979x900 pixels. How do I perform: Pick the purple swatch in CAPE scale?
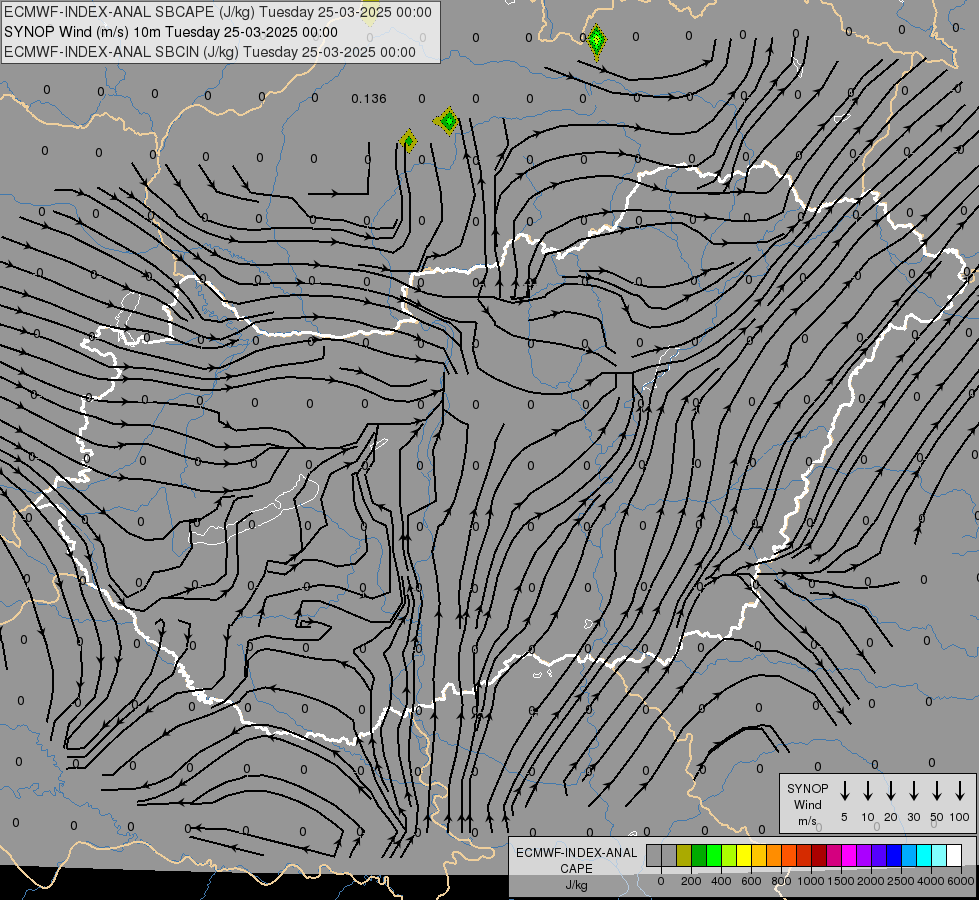pyautogui.click(x=864, y=855)
